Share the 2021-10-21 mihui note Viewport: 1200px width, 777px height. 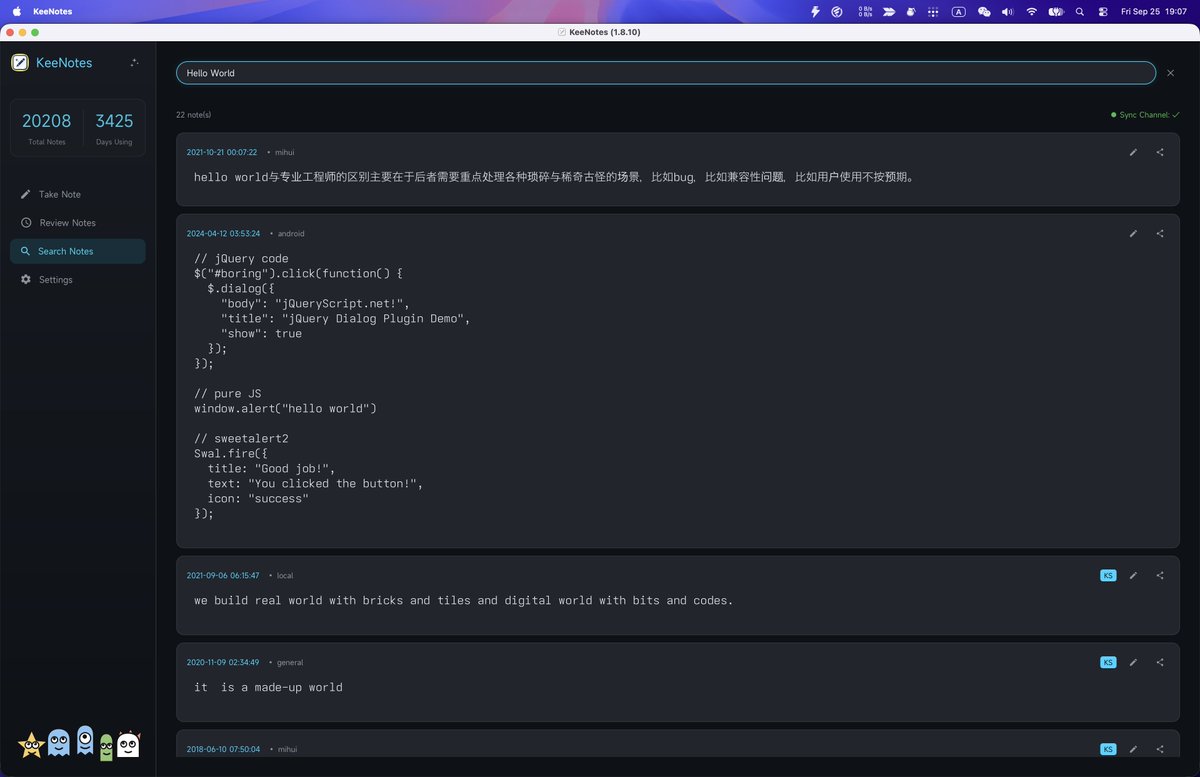point(1160,152)
